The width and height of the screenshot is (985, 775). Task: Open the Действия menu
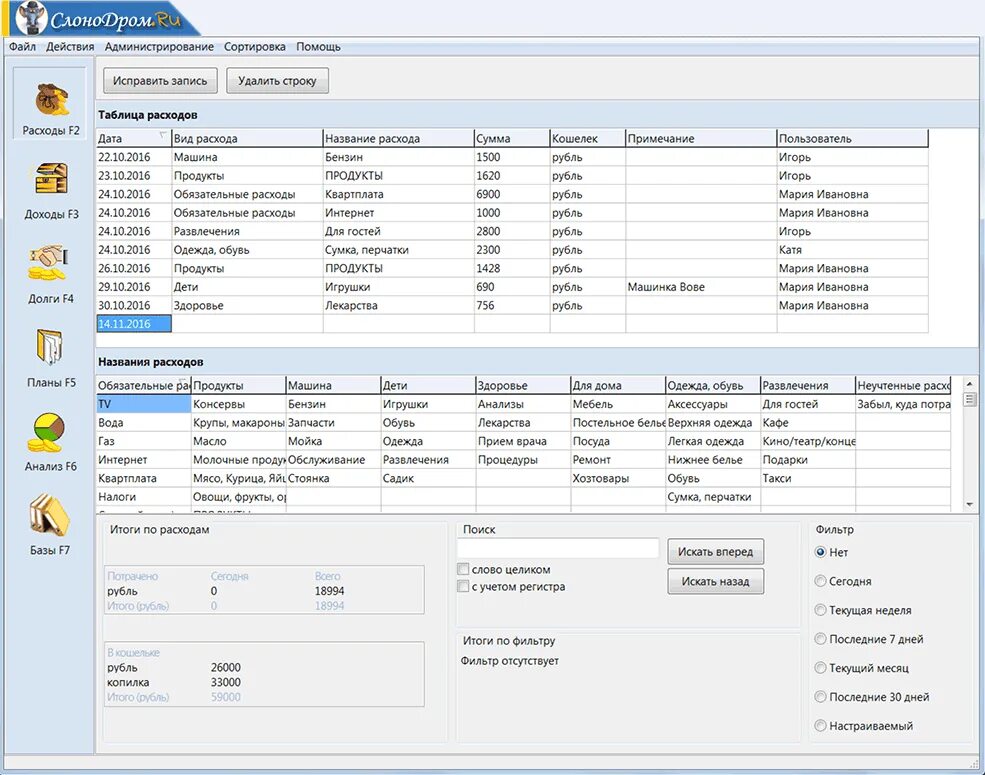70,46
